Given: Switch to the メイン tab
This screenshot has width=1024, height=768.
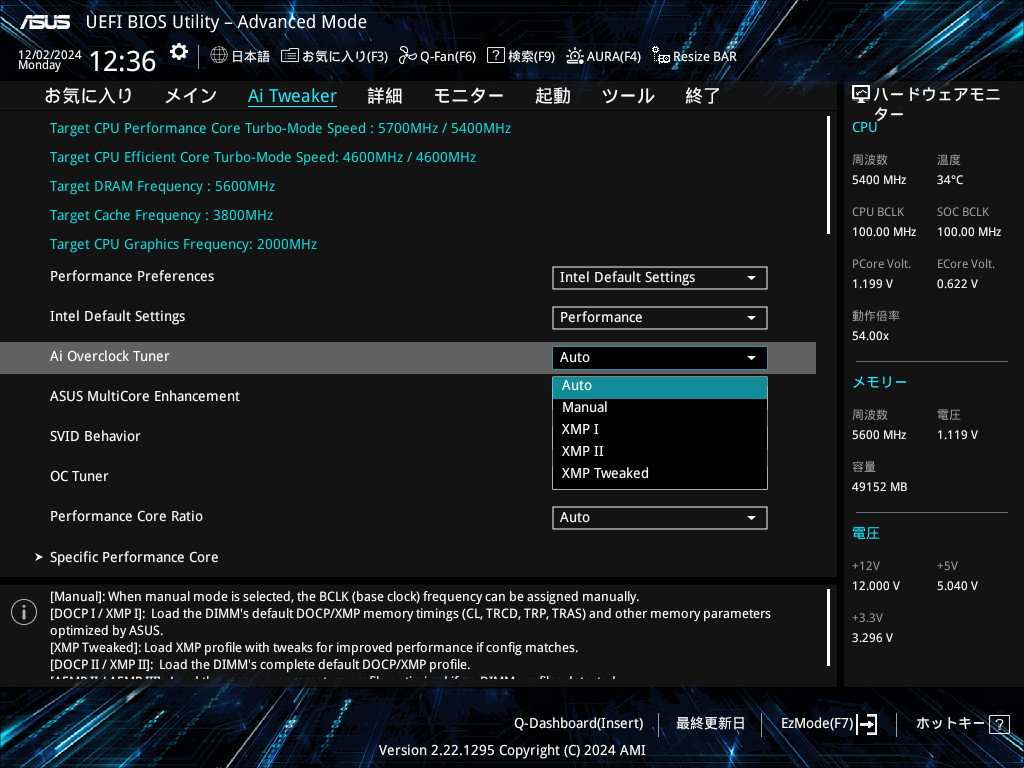Looking at the screenshot, I should pyautogui.click(x=191, y=96).
